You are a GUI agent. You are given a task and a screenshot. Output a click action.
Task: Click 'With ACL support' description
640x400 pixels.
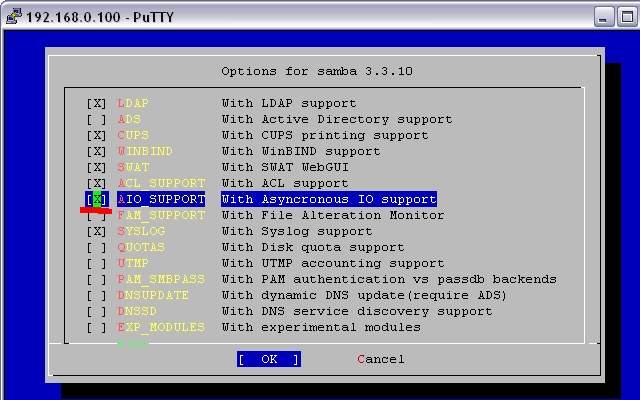[285, 183]
